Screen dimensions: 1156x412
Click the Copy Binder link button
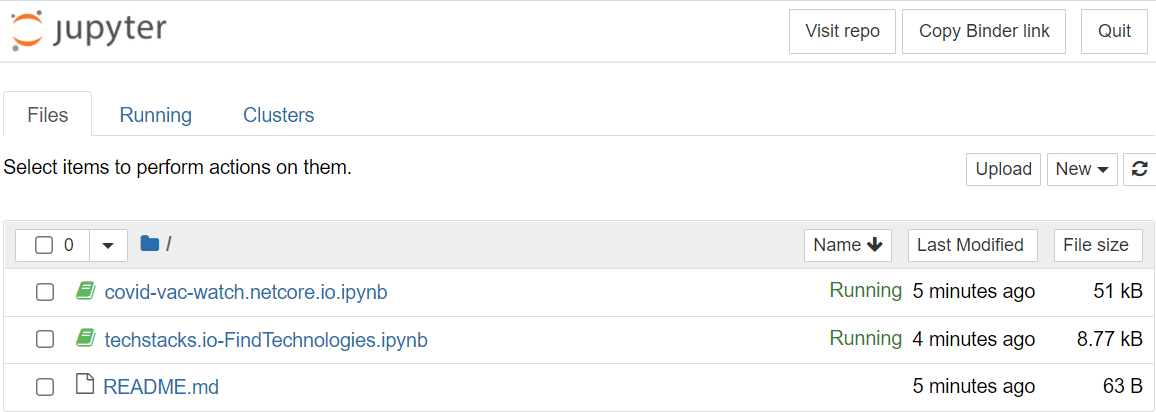984,32
